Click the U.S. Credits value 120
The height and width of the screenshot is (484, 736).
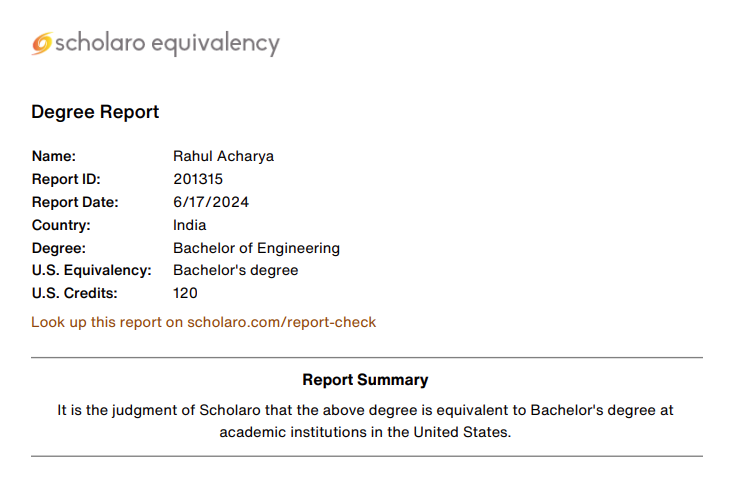pyautogui.click(x=185, y=293)
